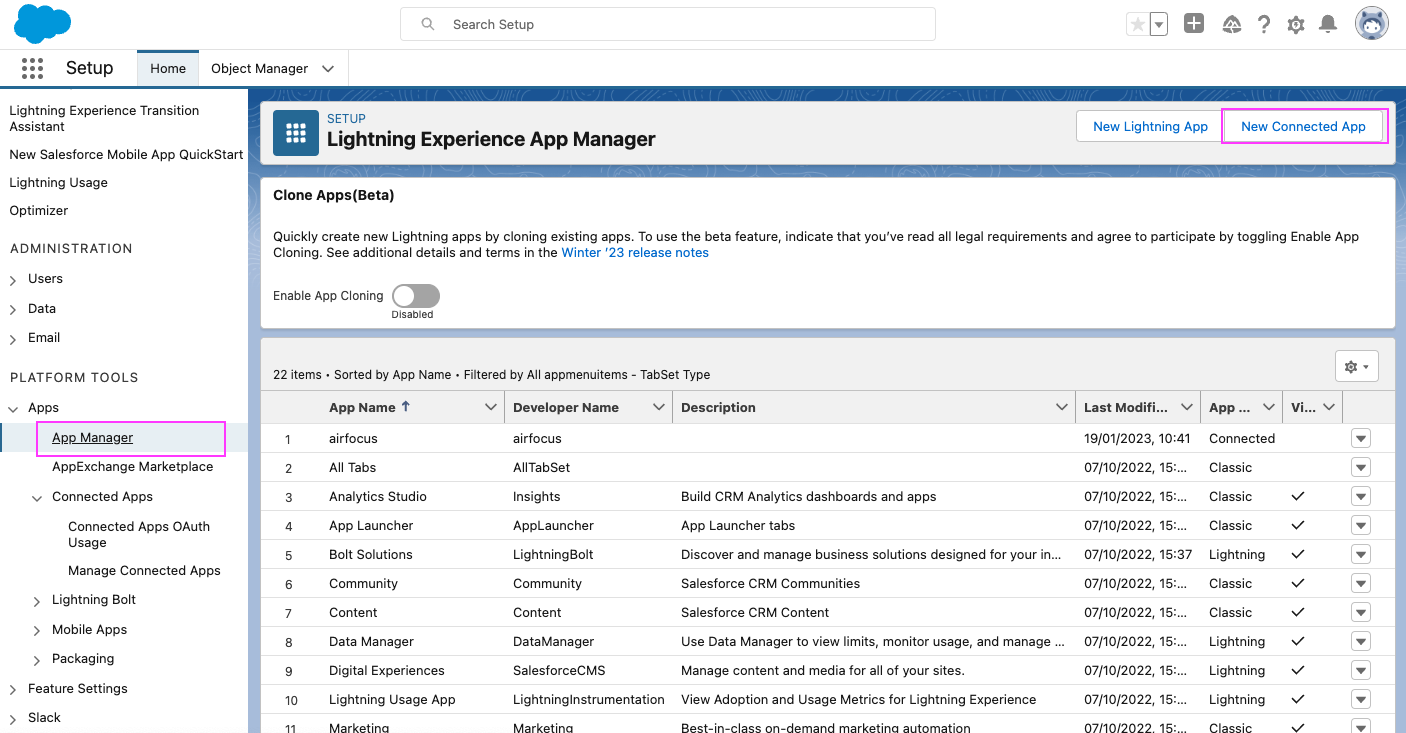Open the App Launcher dots icon
This screenshot has height=733, width=1406.
(x=32, y=68)
